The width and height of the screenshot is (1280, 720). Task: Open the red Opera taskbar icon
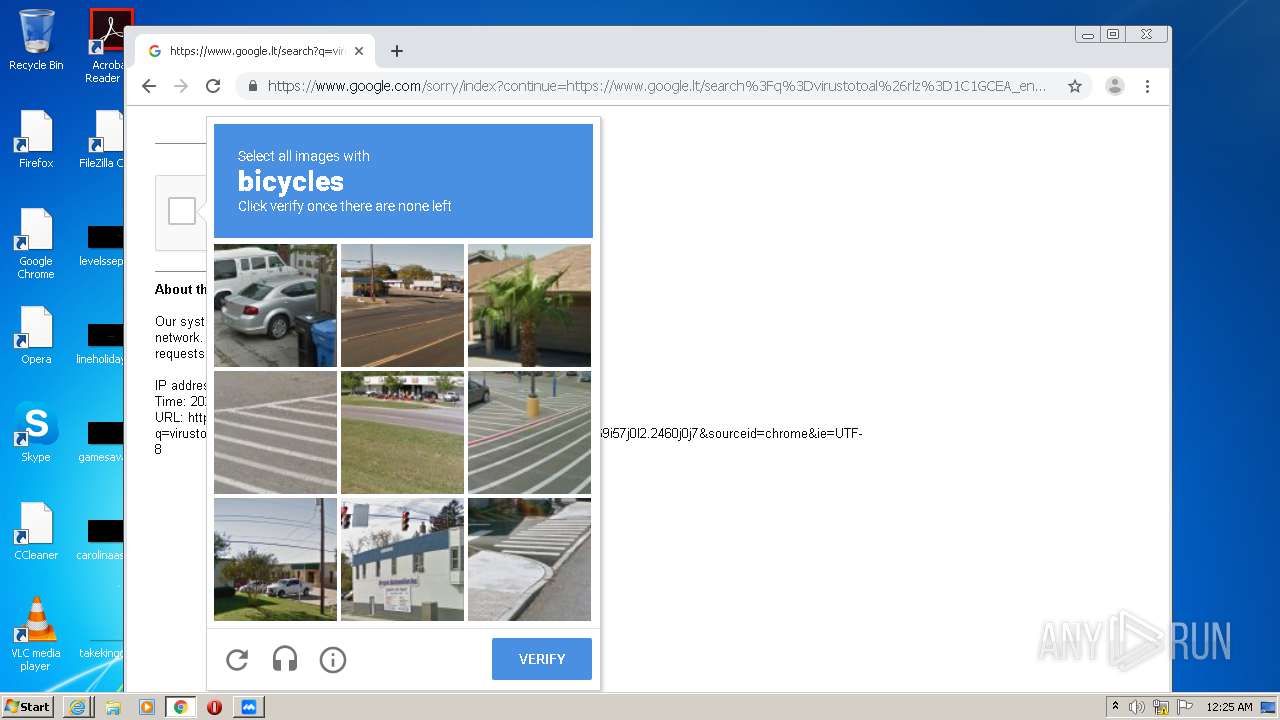click(214, 707)
